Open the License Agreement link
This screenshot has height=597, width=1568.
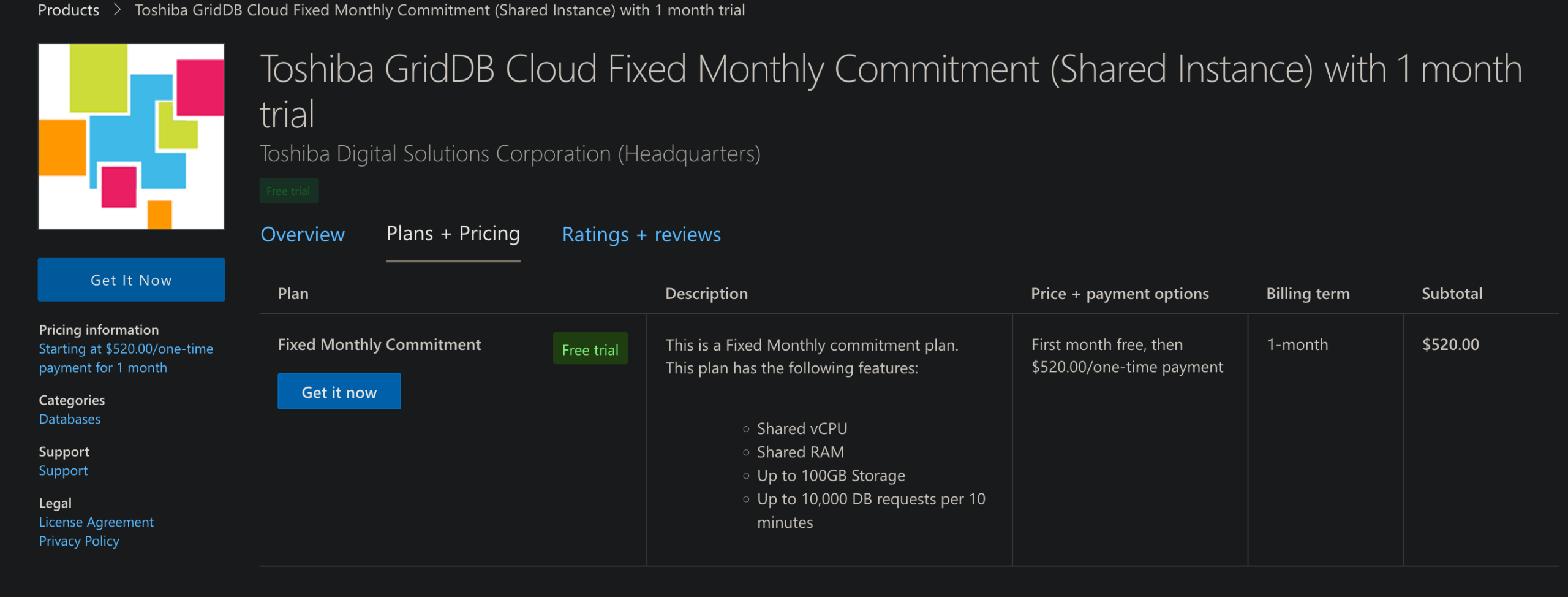(x=96, y=522)
